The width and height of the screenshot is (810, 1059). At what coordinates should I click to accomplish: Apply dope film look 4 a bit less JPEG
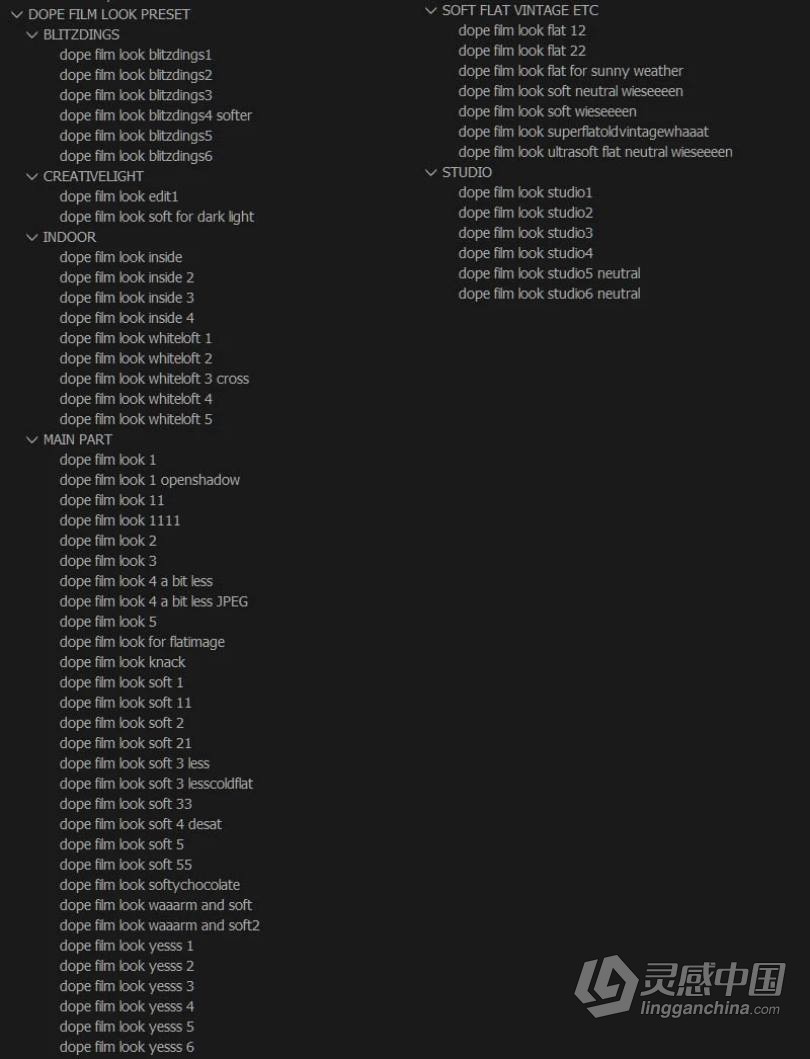click(153, 602)
